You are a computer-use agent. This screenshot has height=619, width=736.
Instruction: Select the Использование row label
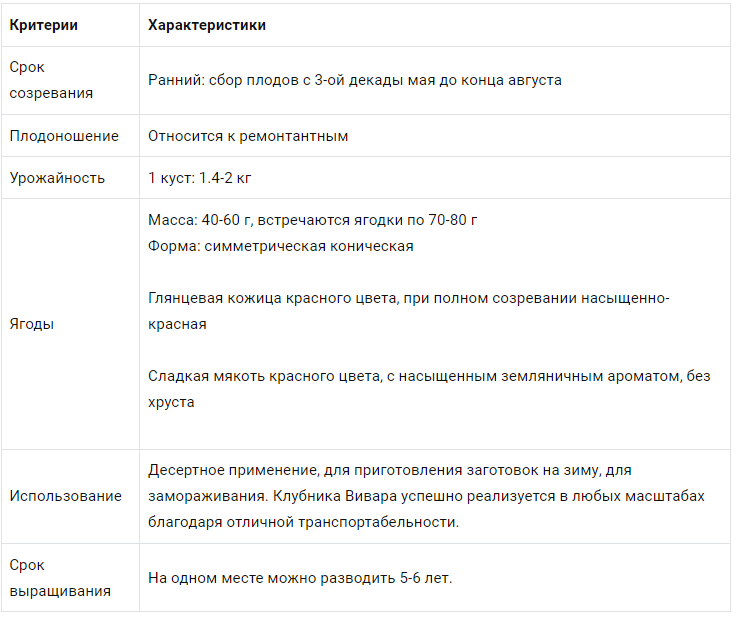66,496
